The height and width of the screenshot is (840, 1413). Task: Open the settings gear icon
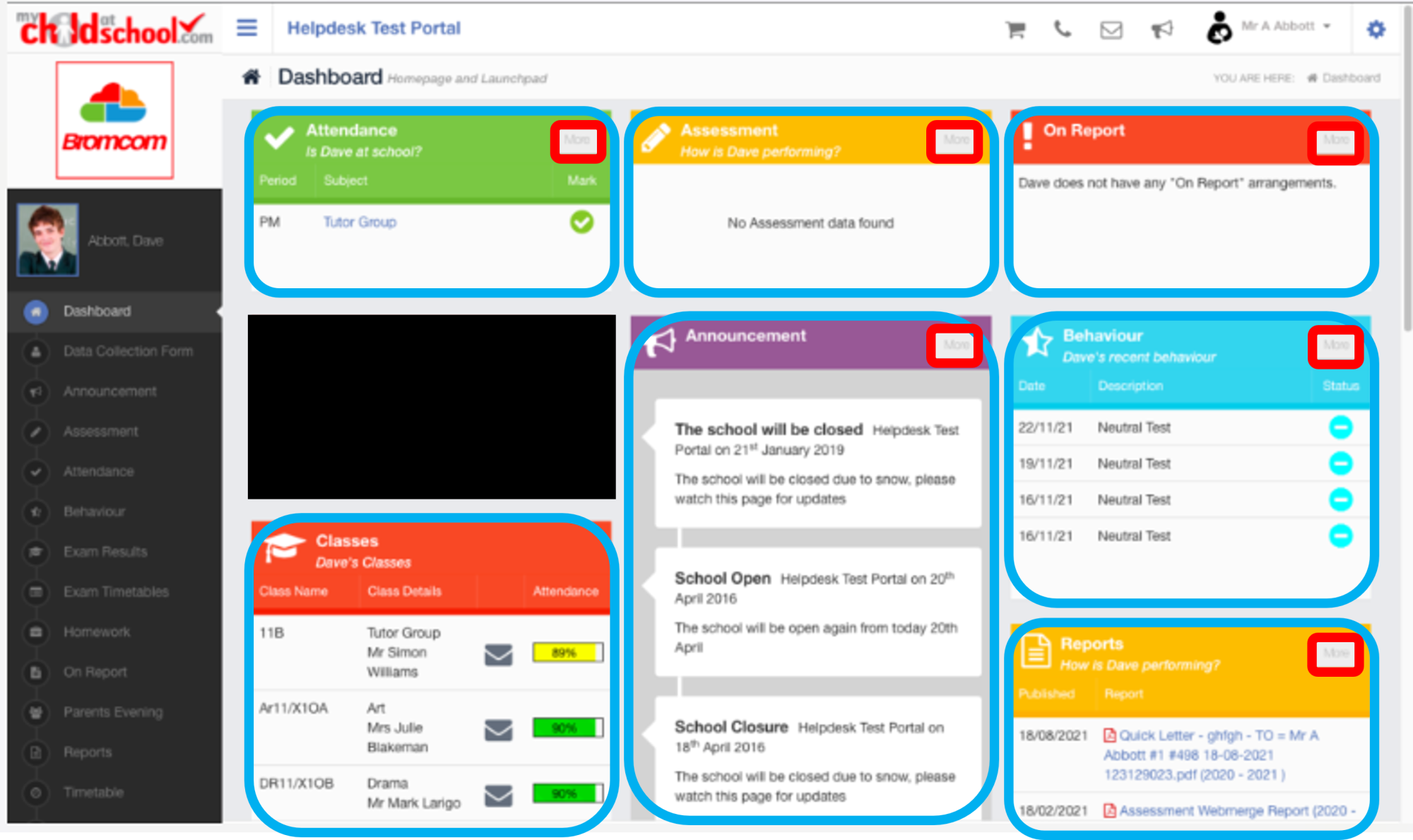pos(1376,29)
